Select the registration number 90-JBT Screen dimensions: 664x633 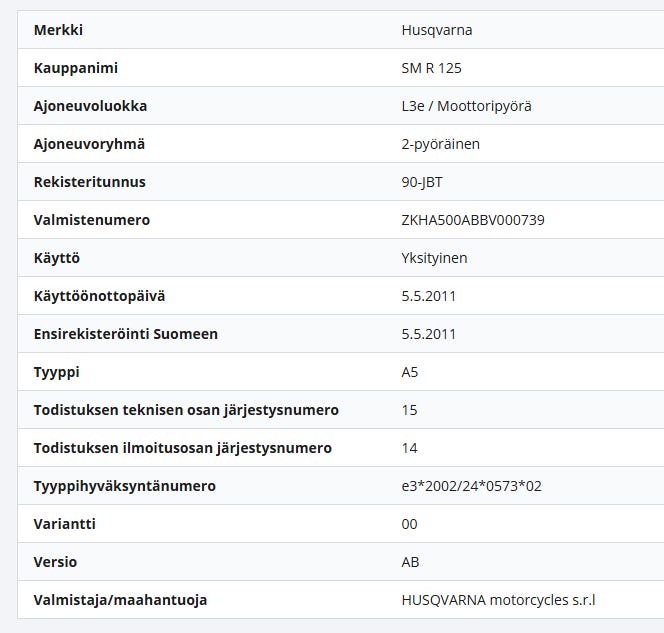pyautogui.click(x=423, y=182)
